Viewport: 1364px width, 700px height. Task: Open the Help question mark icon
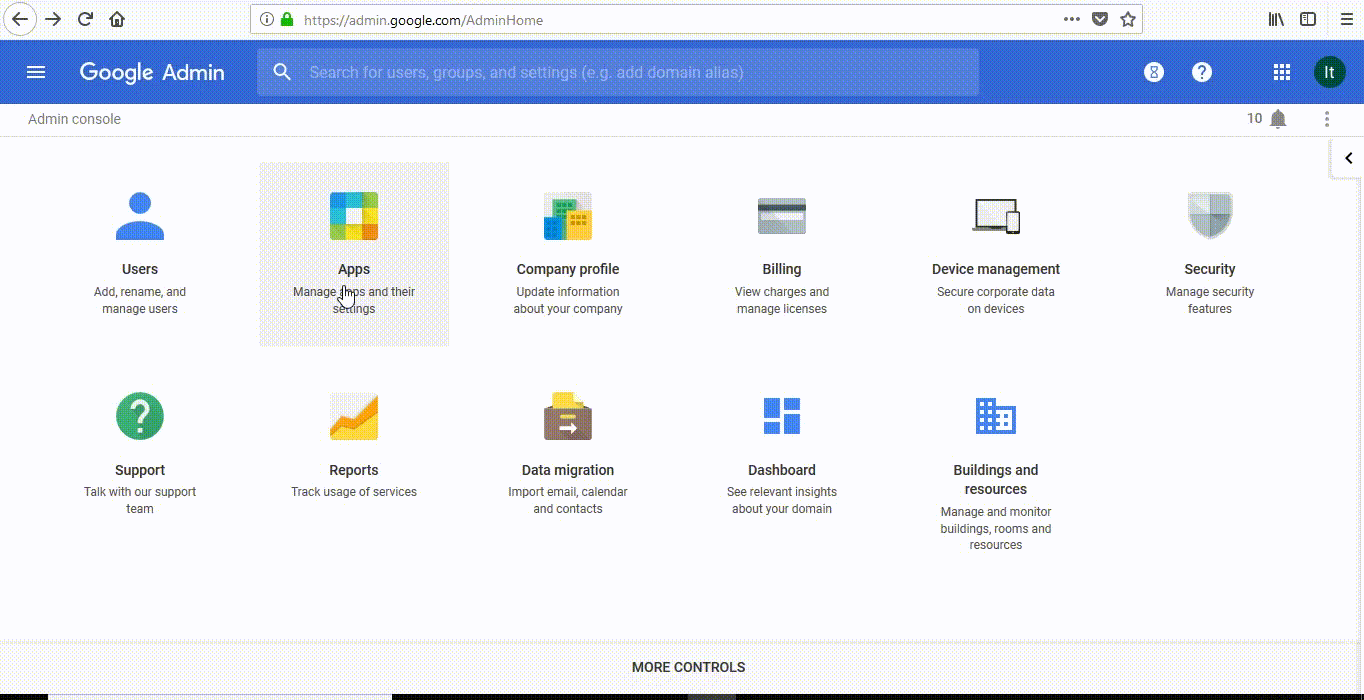[x=1202, y=72]
